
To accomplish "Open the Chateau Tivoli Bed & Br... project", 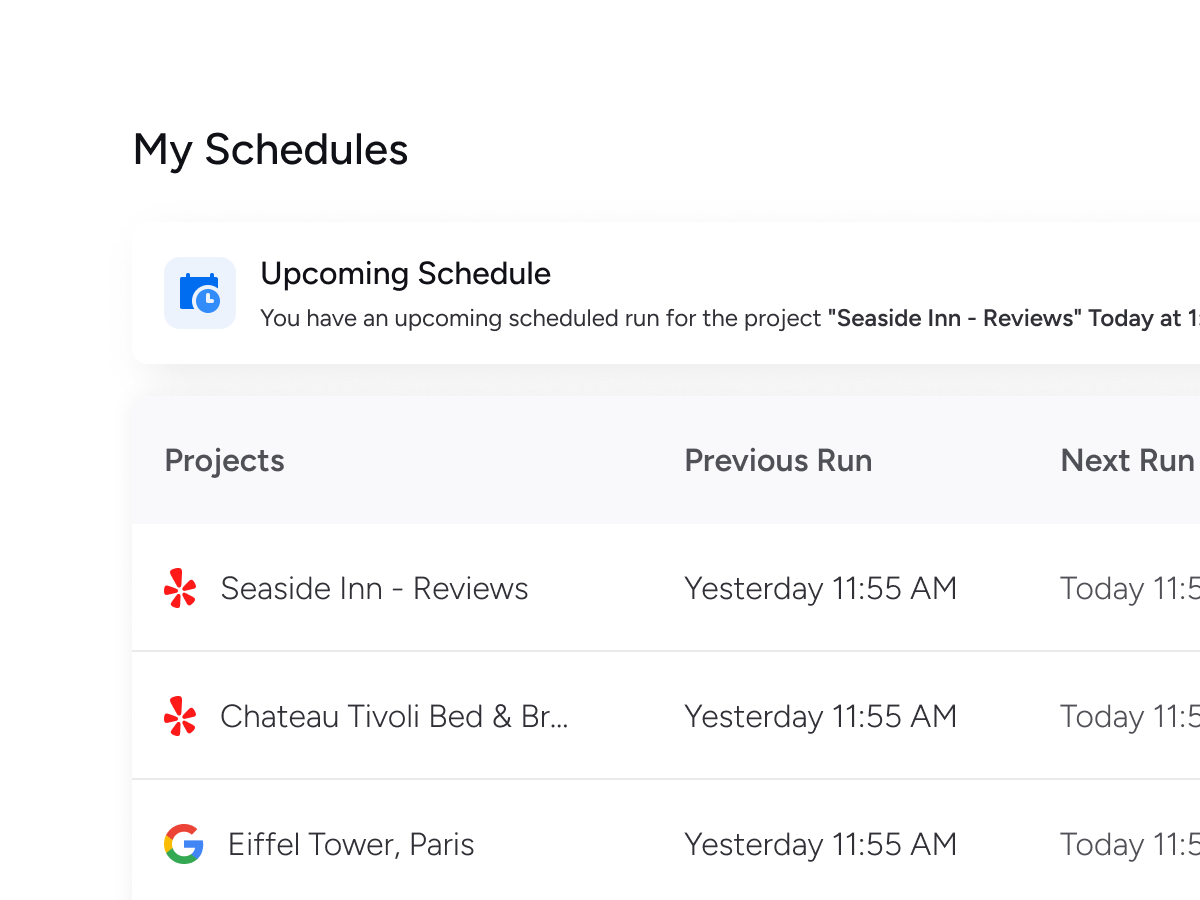I will 394,716.
